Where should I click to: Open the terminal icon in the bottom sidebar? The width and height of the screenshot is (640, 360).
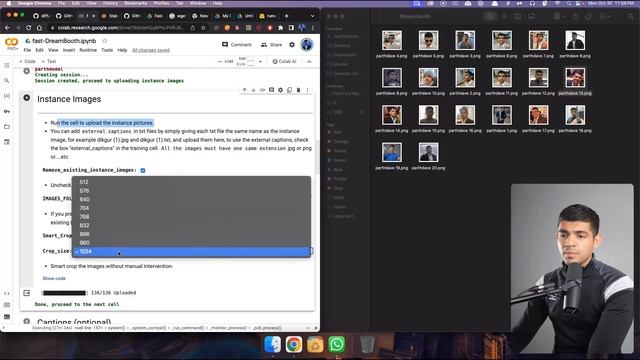pos(7,317)
